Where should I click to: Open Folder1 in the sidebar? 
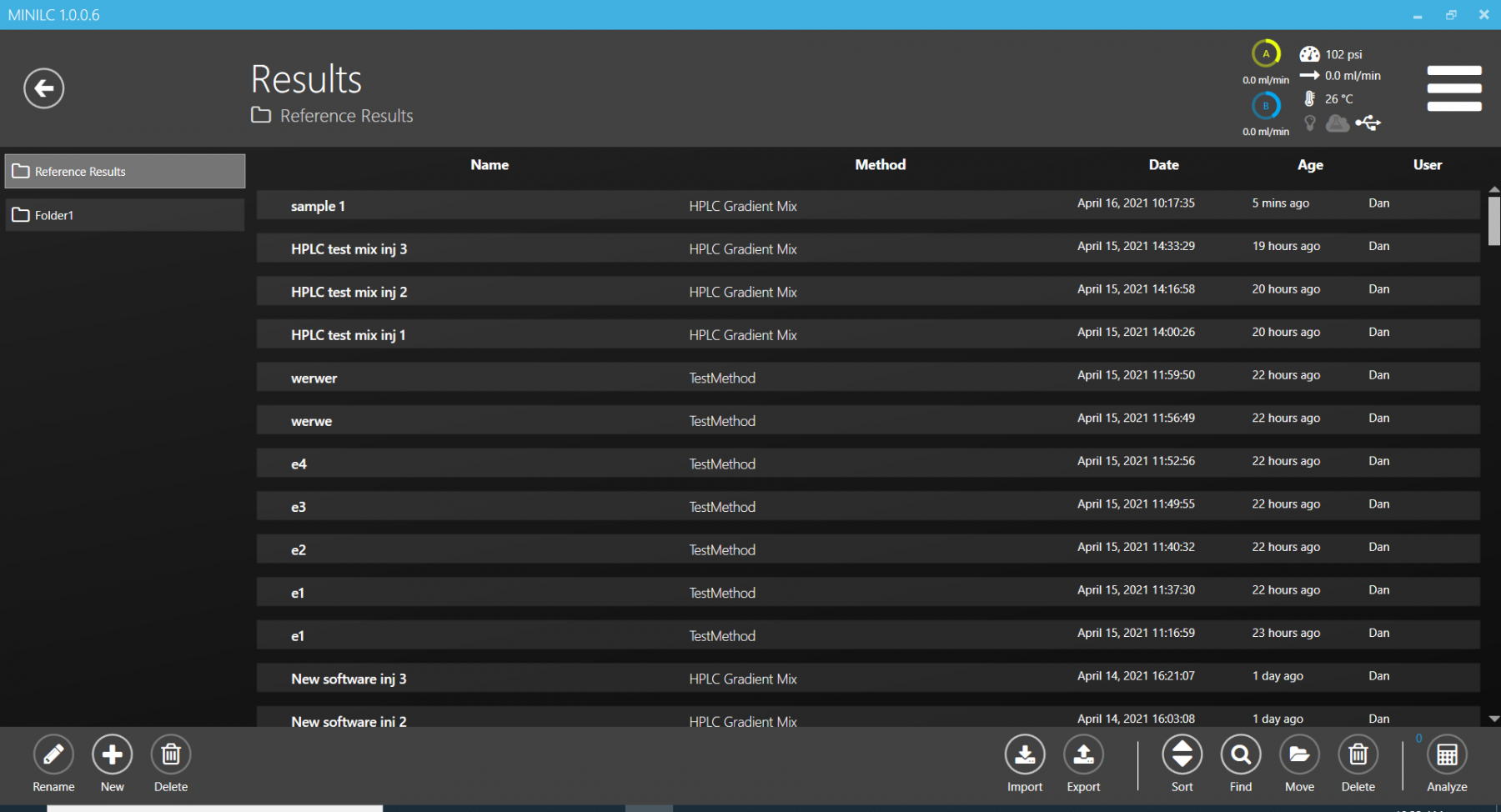click(125, 215)
